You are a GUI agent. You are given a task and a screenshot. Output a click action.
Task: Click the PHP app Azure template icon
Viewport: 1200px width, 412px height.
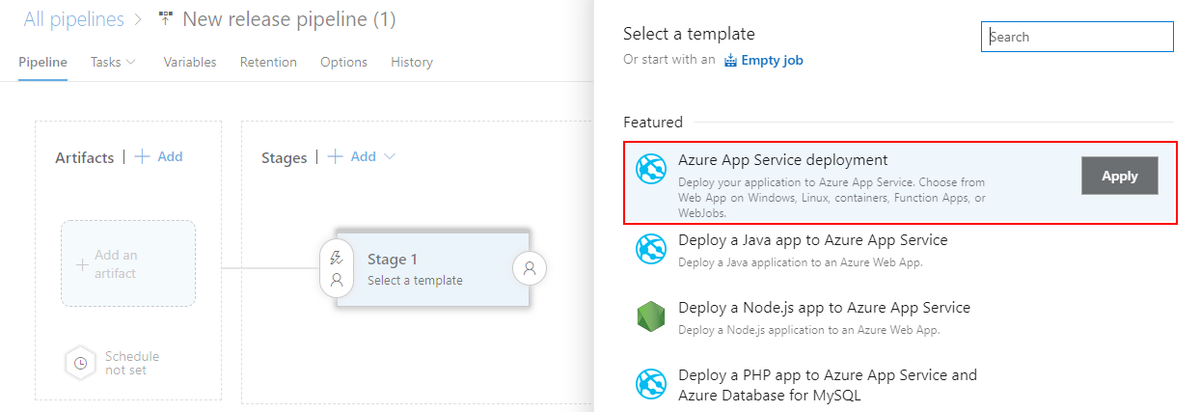651,384
